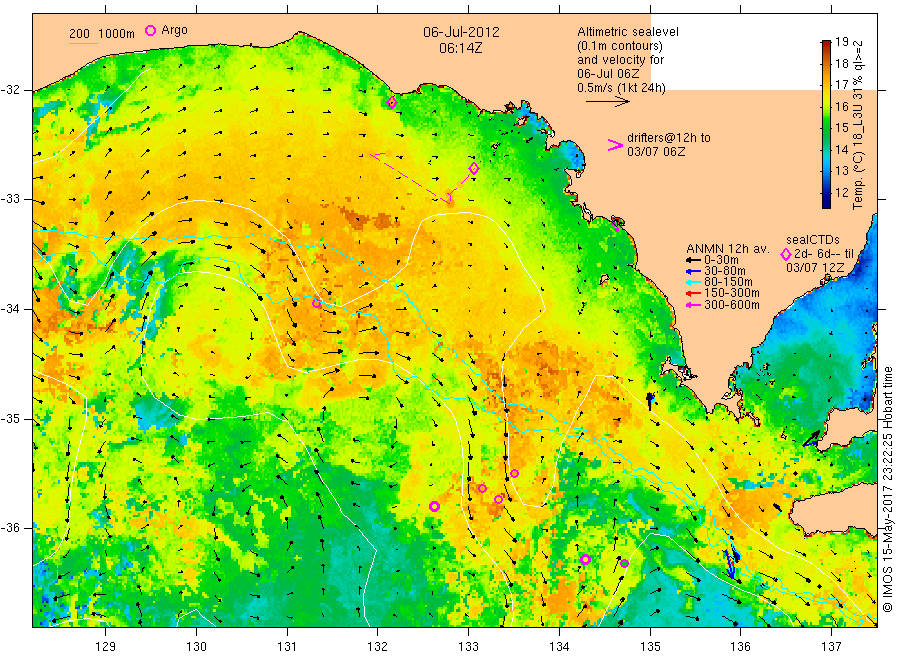The image size is (900, 660).
Task: Click the '03/07 06Z' drifter date text
Action: coord(656,152)
